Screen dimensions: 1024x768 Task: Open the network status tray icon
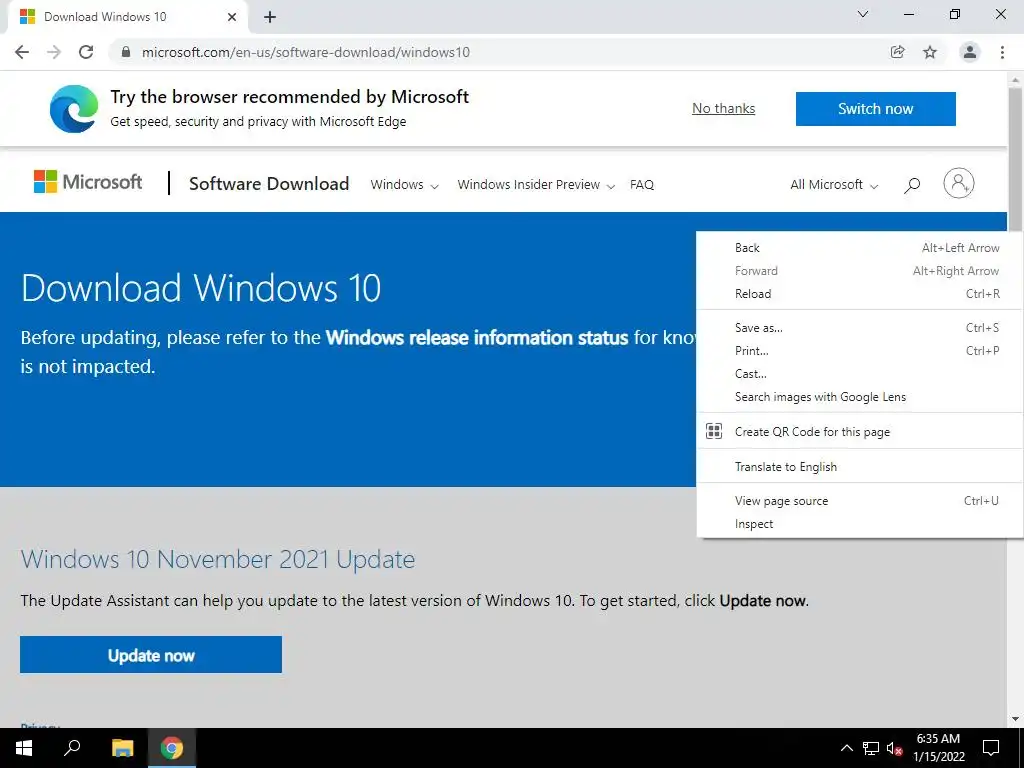[x=871, y=748]
